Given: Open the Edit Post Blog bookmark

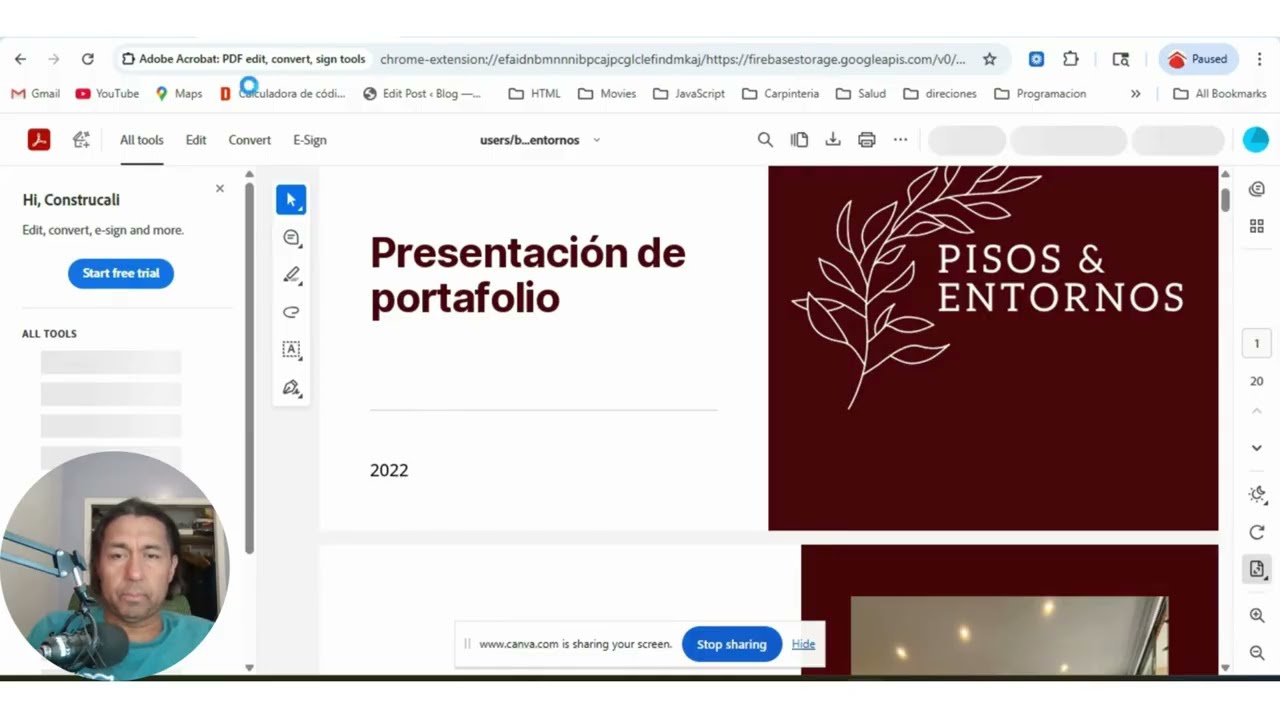Looking at the screenshot, I should point(421,93).
